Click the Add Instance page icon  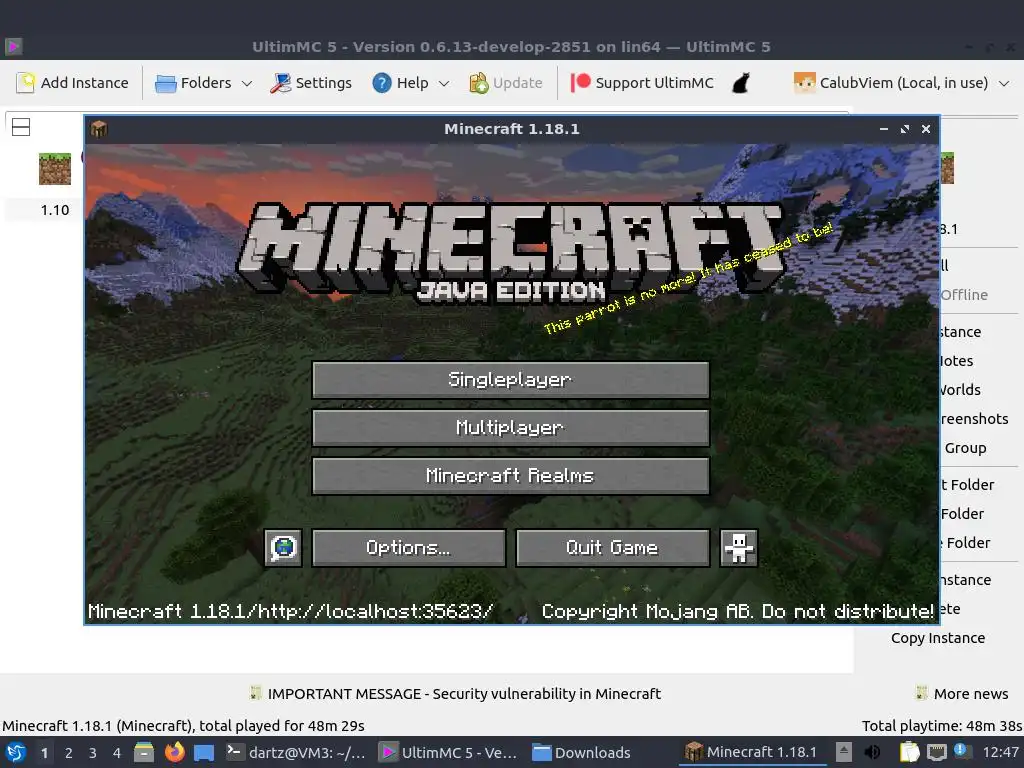coord(25,83)
